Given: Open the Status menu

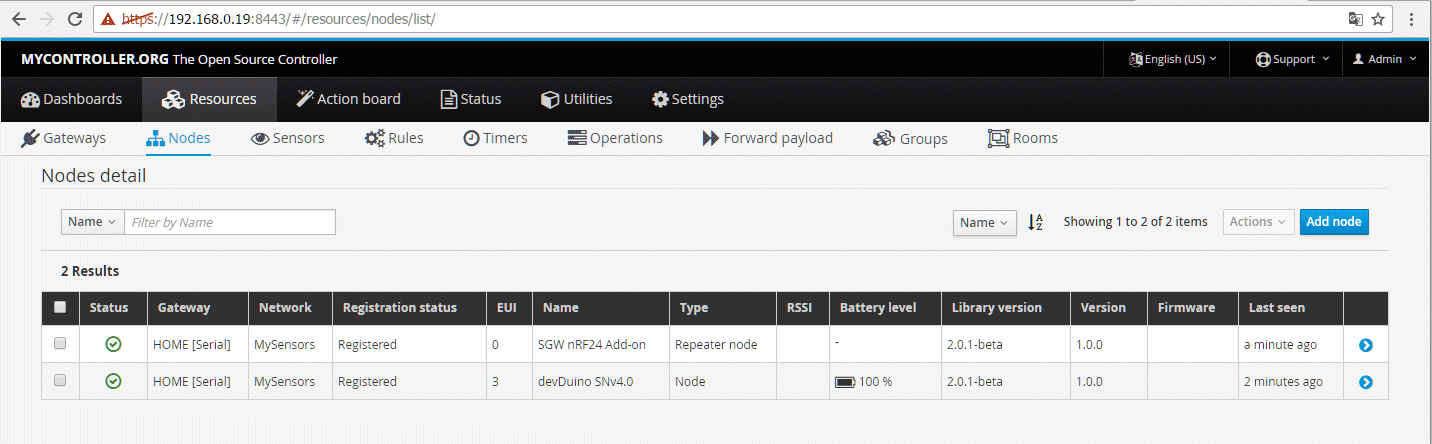Looking at the screenshot, I should 471,99.
